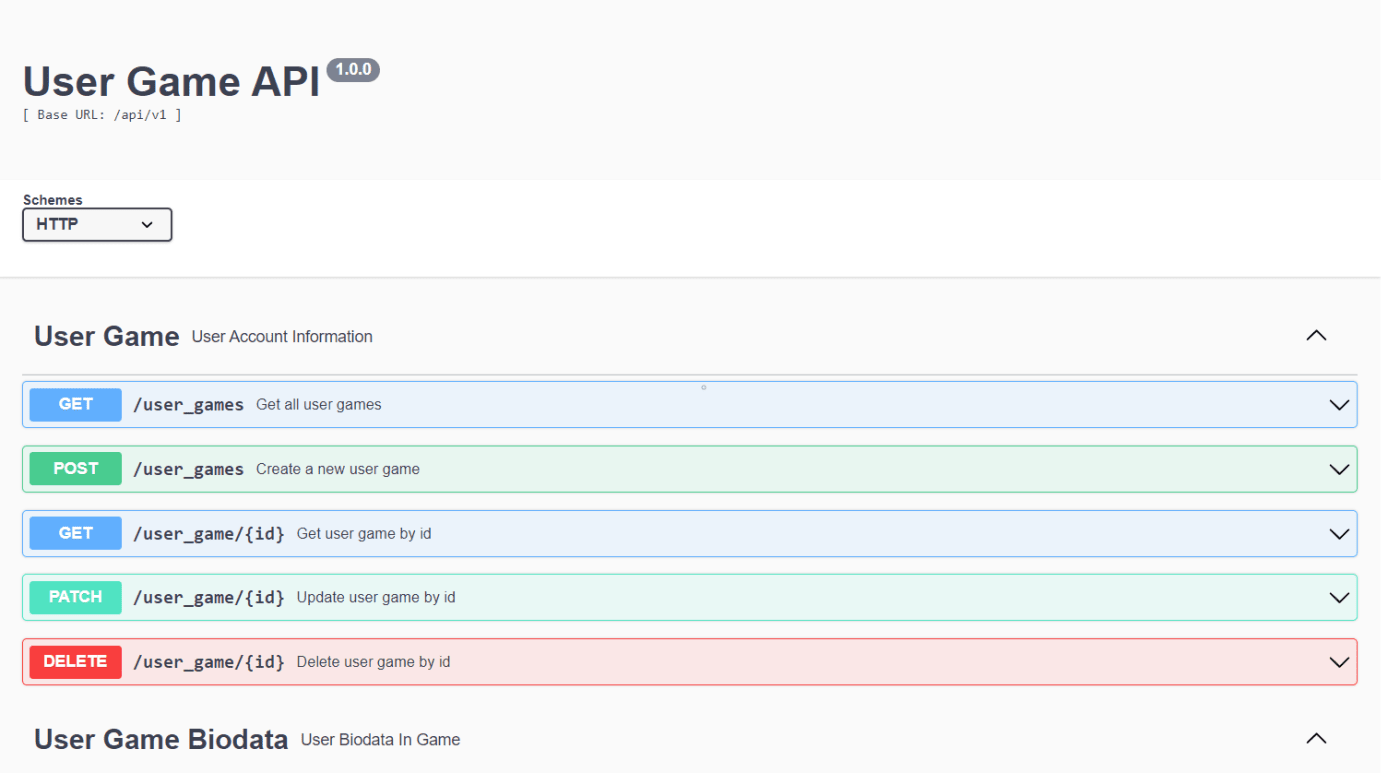Screen dimensions: 1400x773
Task: Click the User Game API title
Action: [171, 81]
